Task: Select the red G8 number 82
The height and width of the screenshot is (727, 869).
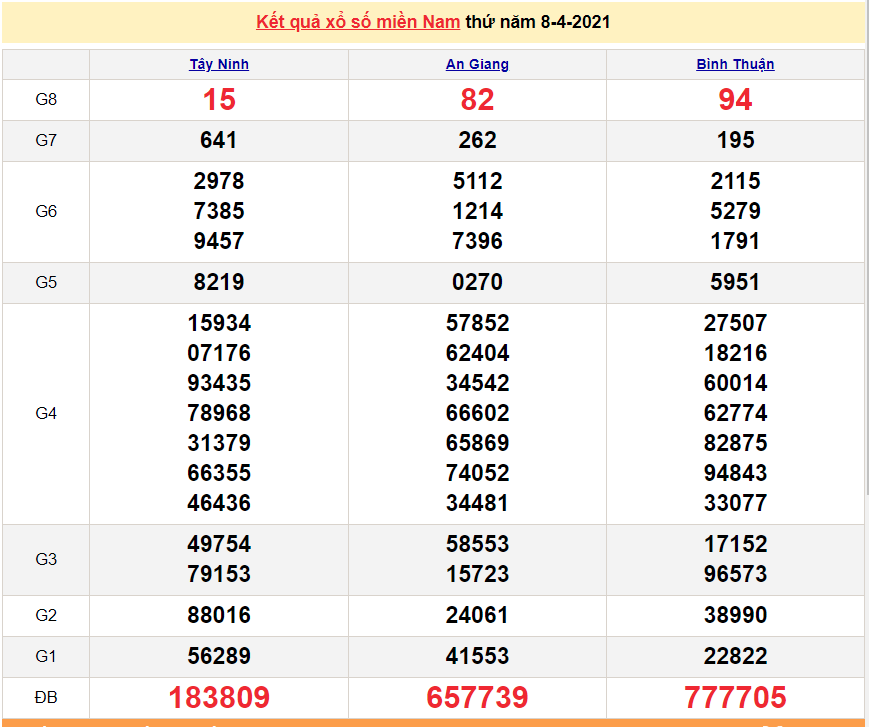Action: pos(477,100)
